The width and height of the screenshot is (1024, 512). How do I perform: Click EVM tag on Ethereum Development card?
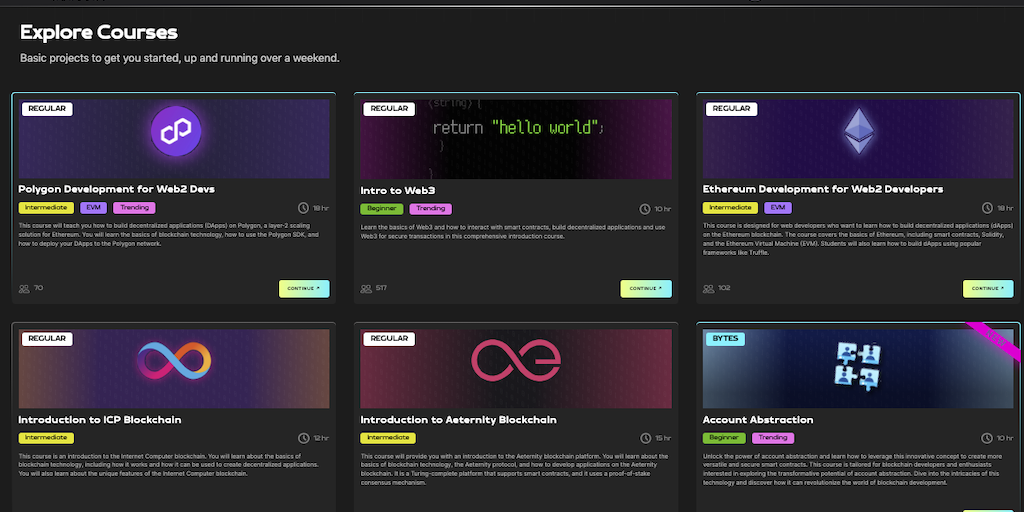click(x=778, y=208)
